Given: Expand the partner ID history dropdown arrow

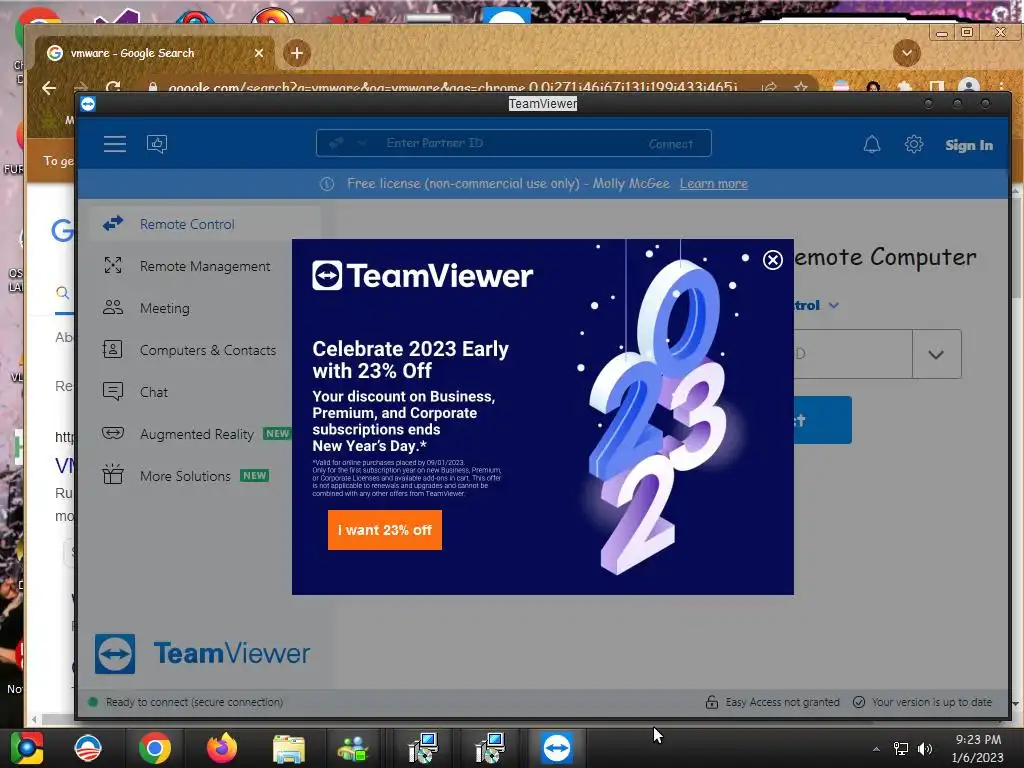Looking at the screenshot, I should [x=936, y=354].
